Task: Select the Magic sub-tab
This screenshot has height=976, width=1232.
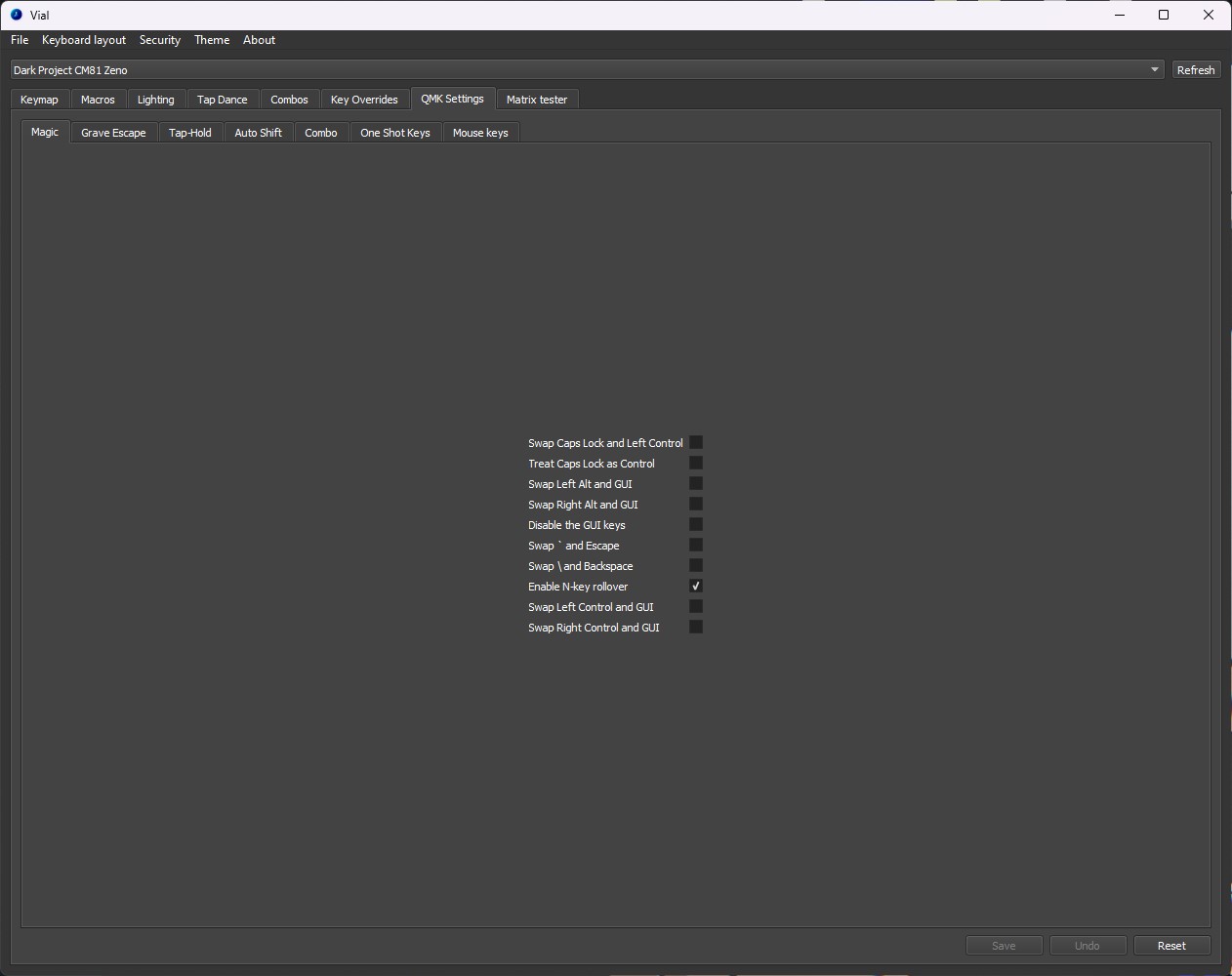Action: click(45, 132)
